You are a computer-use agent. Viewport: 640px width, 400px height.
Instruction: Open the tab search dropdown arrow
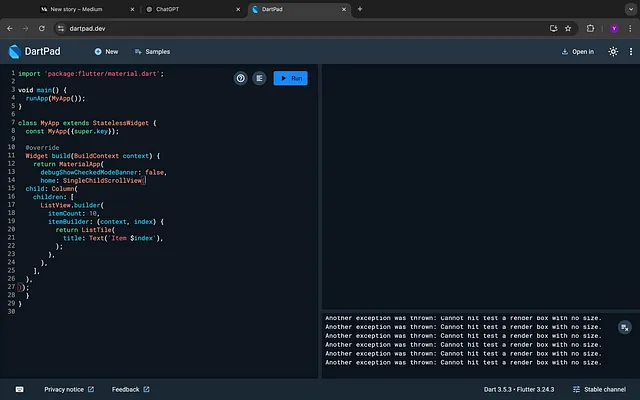click(x=631, y=9)
